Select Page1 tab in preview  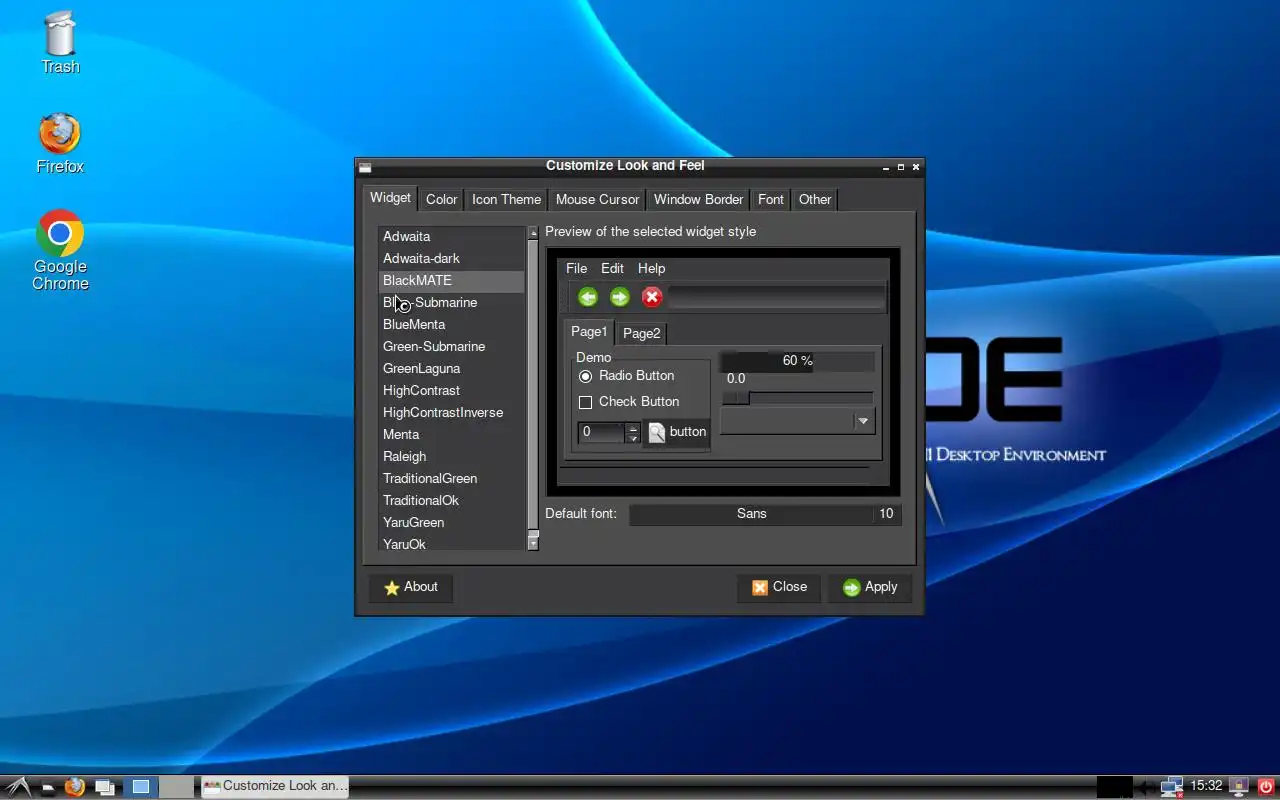(589, 332)
